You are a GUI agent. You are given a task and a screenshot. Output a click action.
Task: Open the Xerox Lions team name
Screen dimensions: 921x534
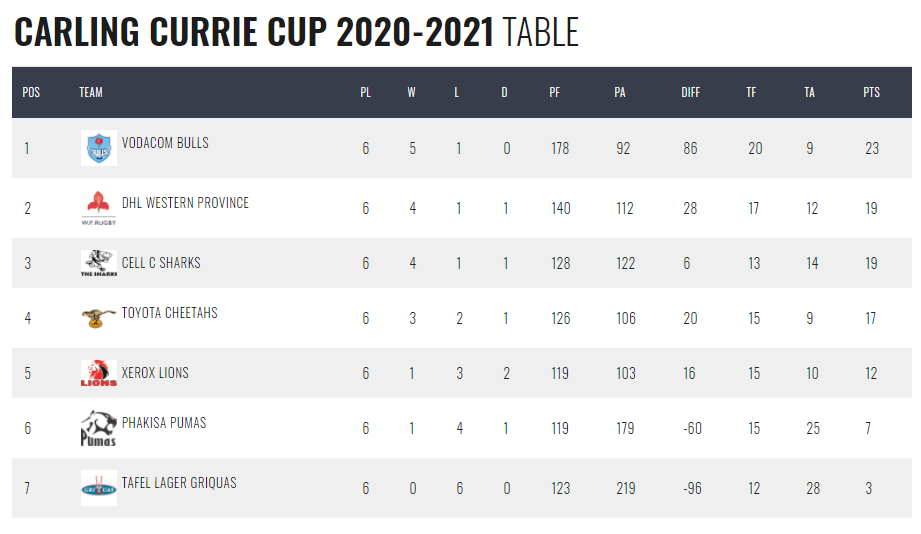[155, 373]
